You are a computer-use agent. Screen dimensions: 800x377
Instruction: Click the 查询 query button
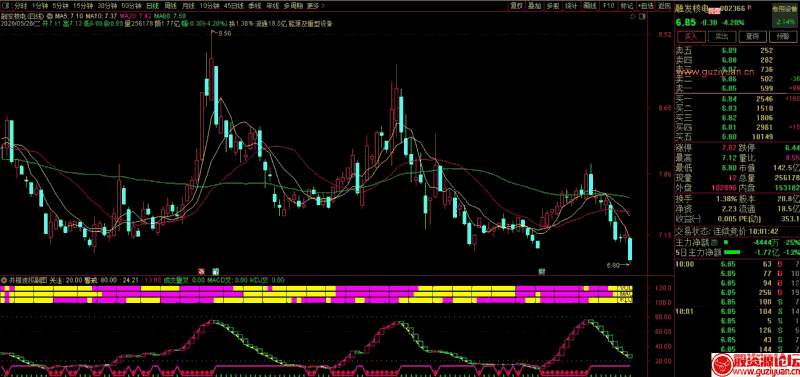click(x=752, y=37)
